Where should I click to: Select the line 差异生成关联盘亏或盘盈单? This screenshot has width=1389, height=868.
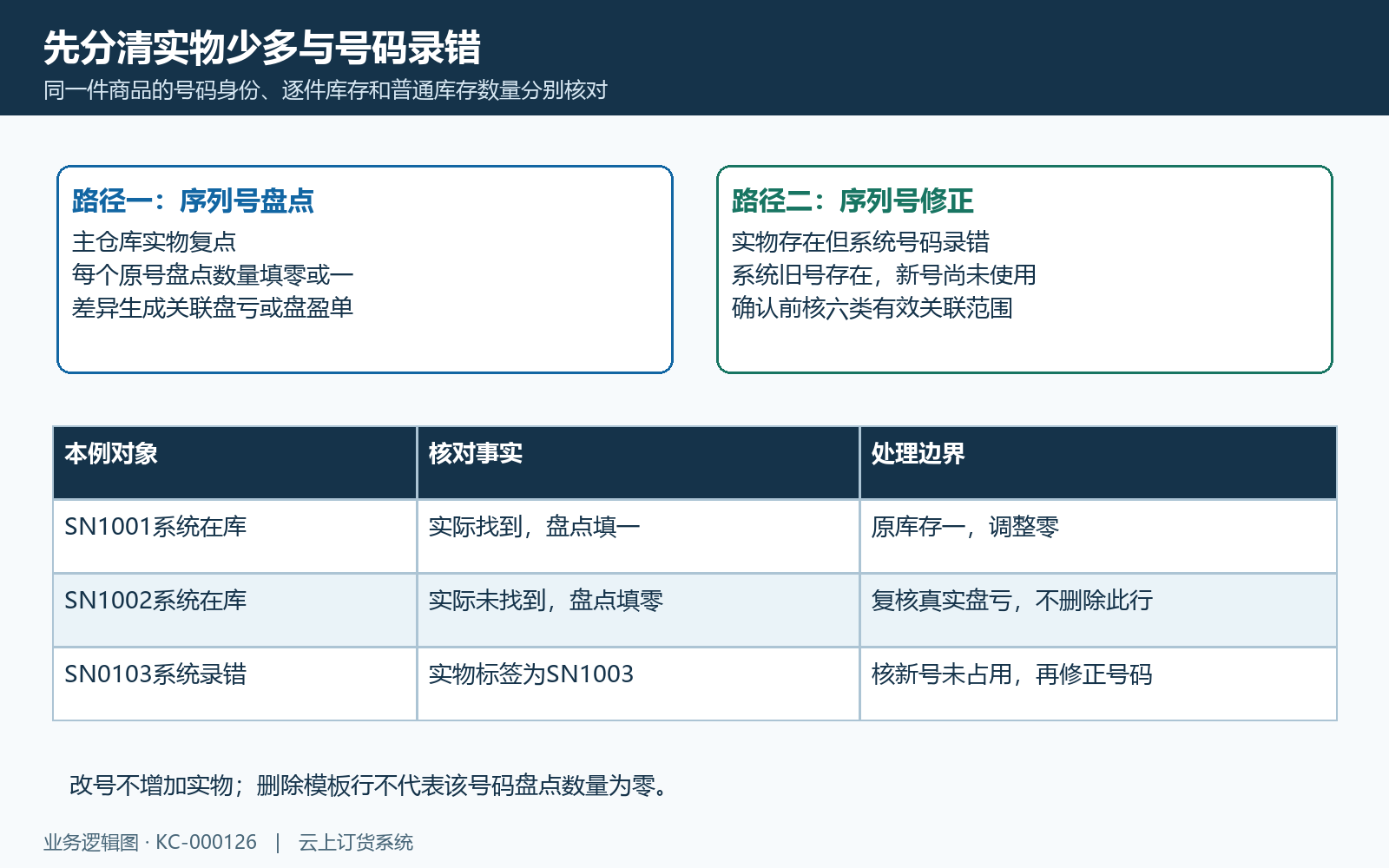click(213, 307)
